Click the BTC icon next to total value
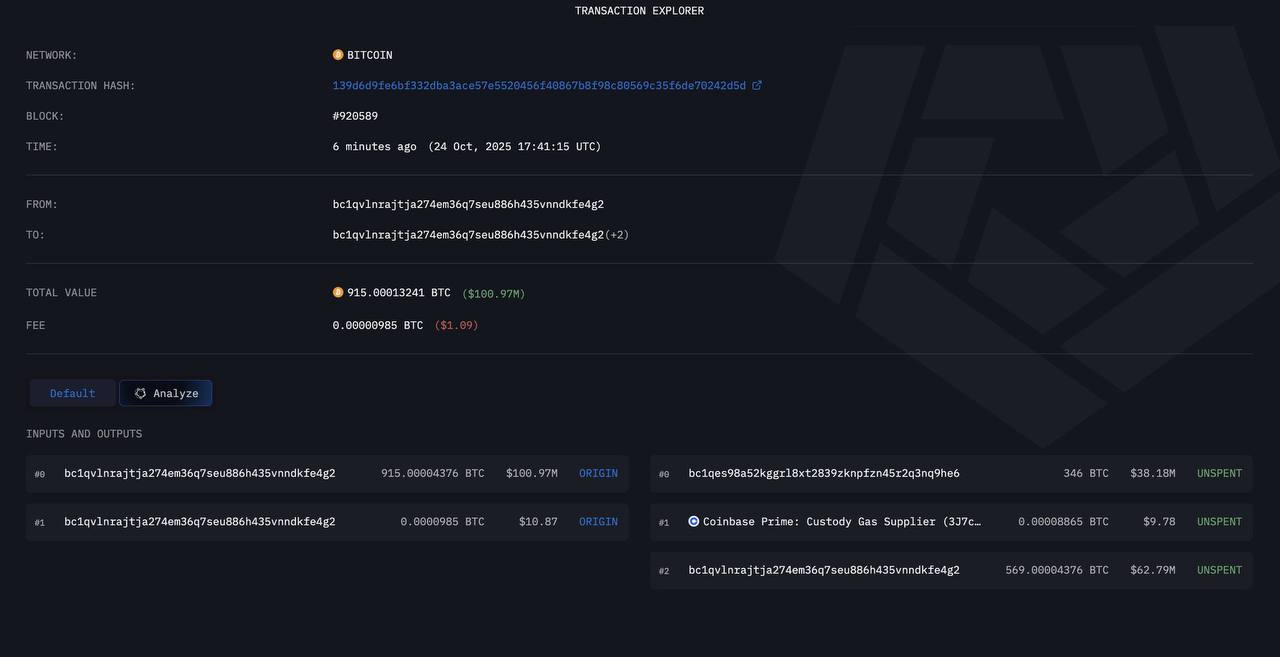 pos(338,293)
